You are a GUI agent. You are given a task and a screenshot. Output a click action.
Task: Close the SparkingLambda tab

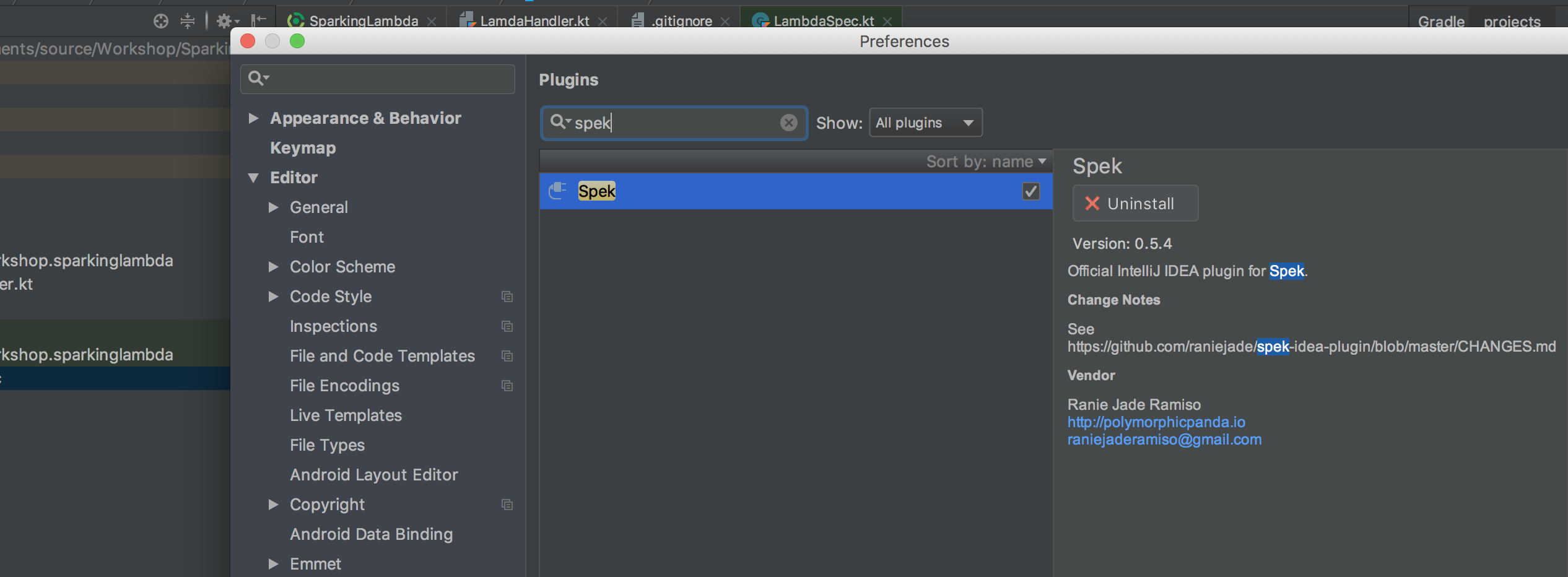pos(432,22)
